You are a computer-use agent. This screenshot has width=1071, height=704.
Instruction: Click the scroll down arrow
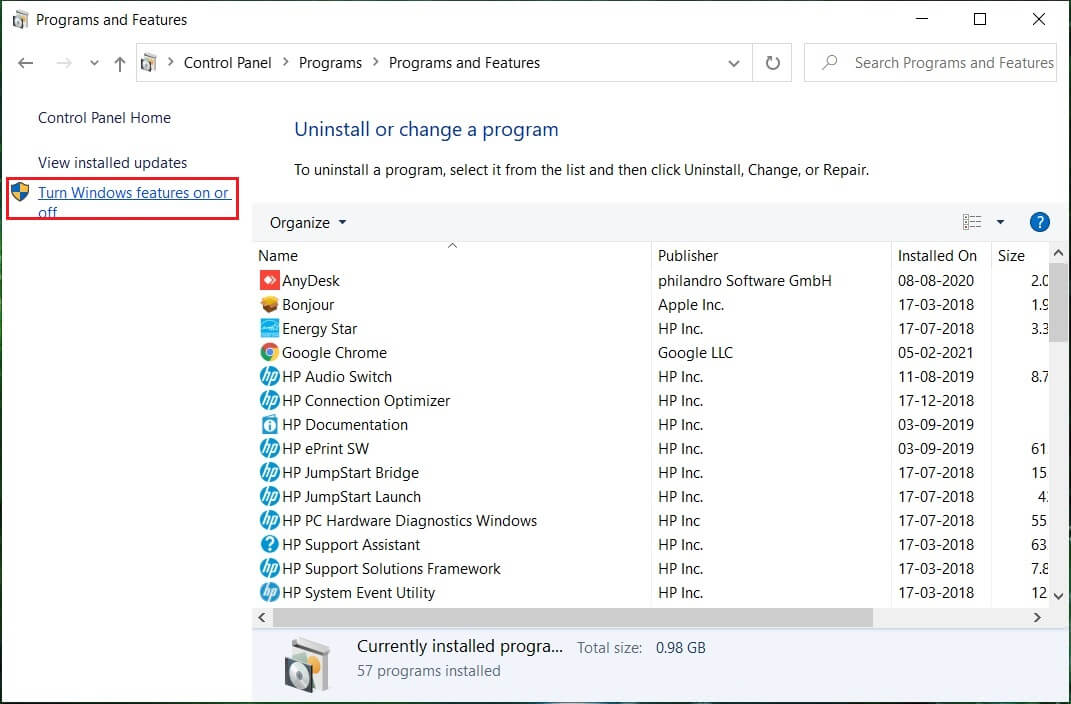[1058, 596]
